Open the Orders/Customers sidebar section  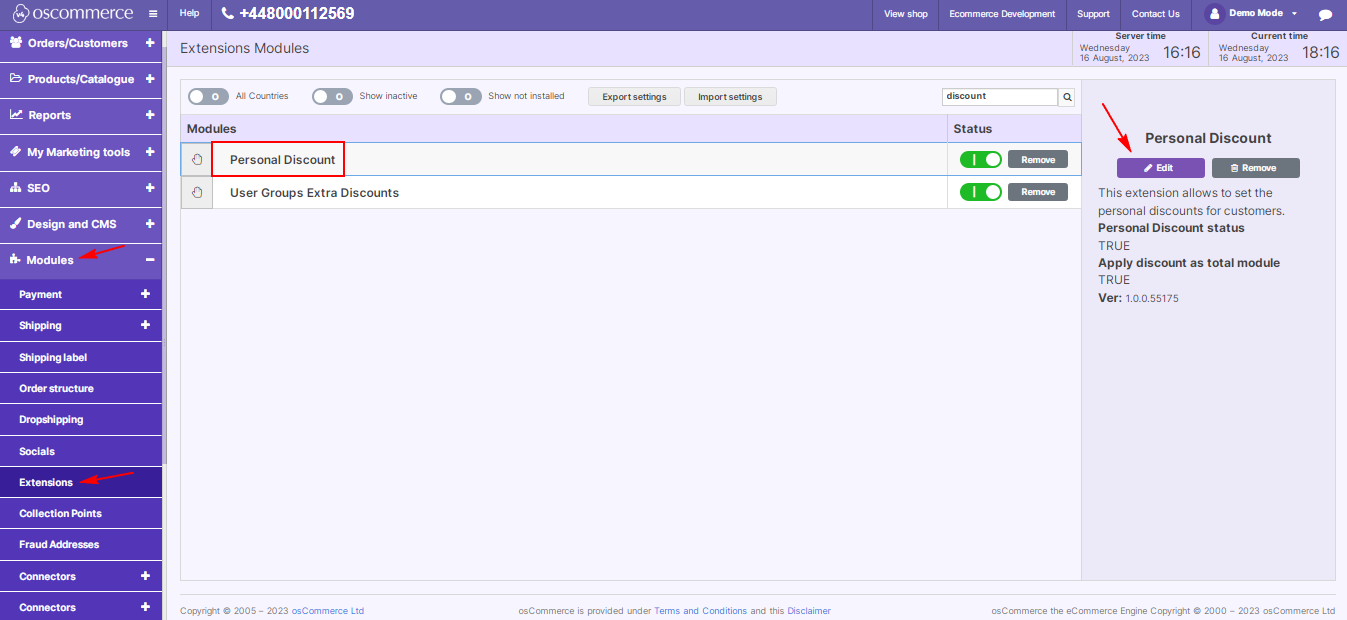(x=16, y=43)
